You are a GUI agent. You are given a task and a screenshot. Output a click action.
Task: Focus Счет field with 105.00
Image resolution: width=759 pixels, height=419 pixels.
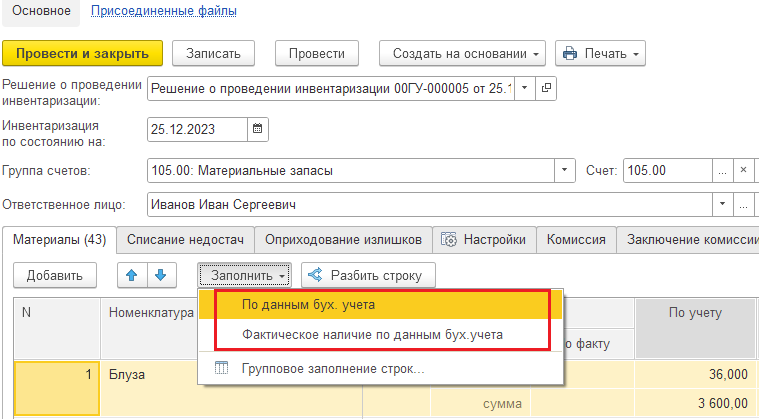(x=668, y=170)
